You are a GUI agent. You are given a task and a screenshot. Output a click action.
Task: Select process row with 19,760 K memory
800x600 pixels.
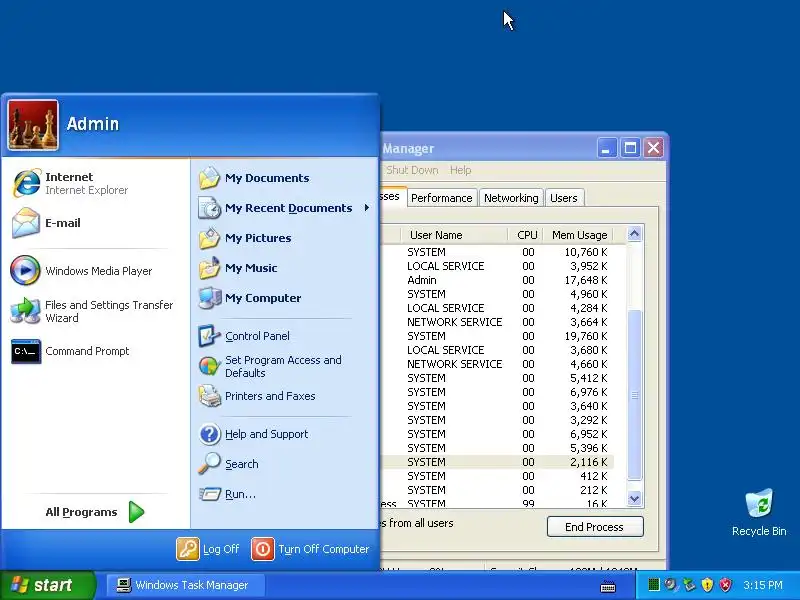[x=497, y=336]
